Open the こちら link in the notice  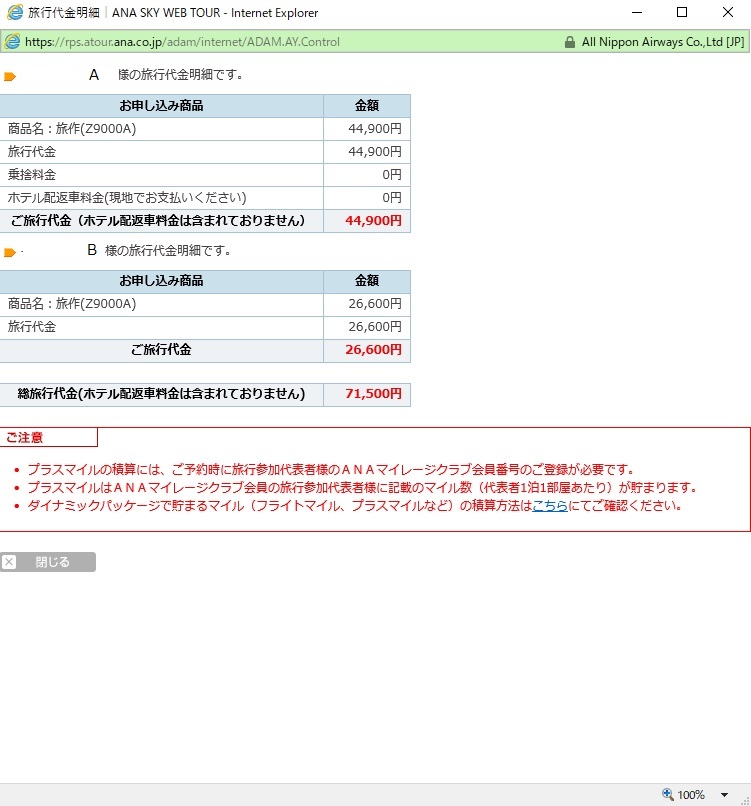point(549,506)
